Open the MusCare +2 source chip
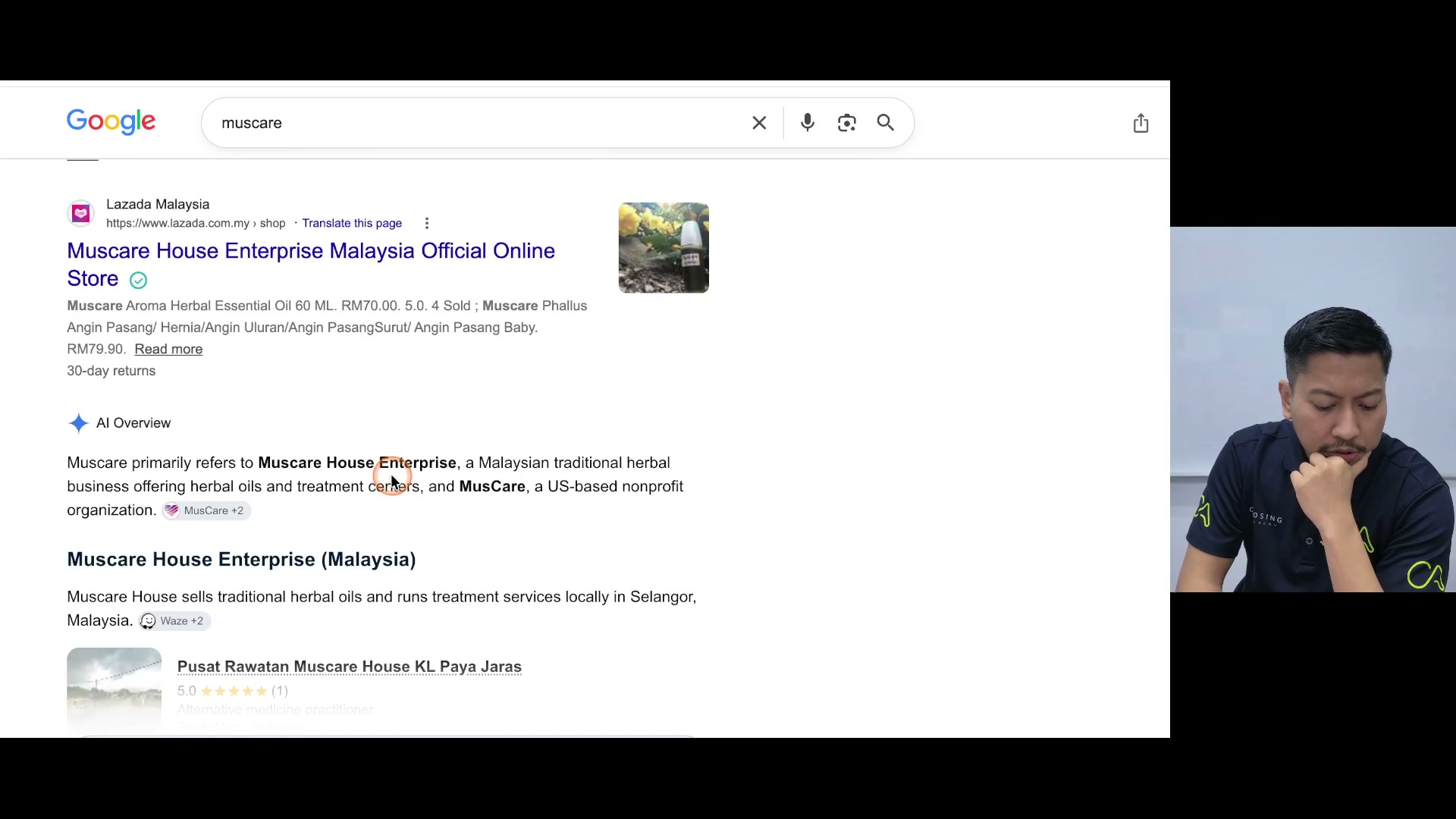Image resolution: width=1456 pixels, height=819 pixels. [206, 510]
